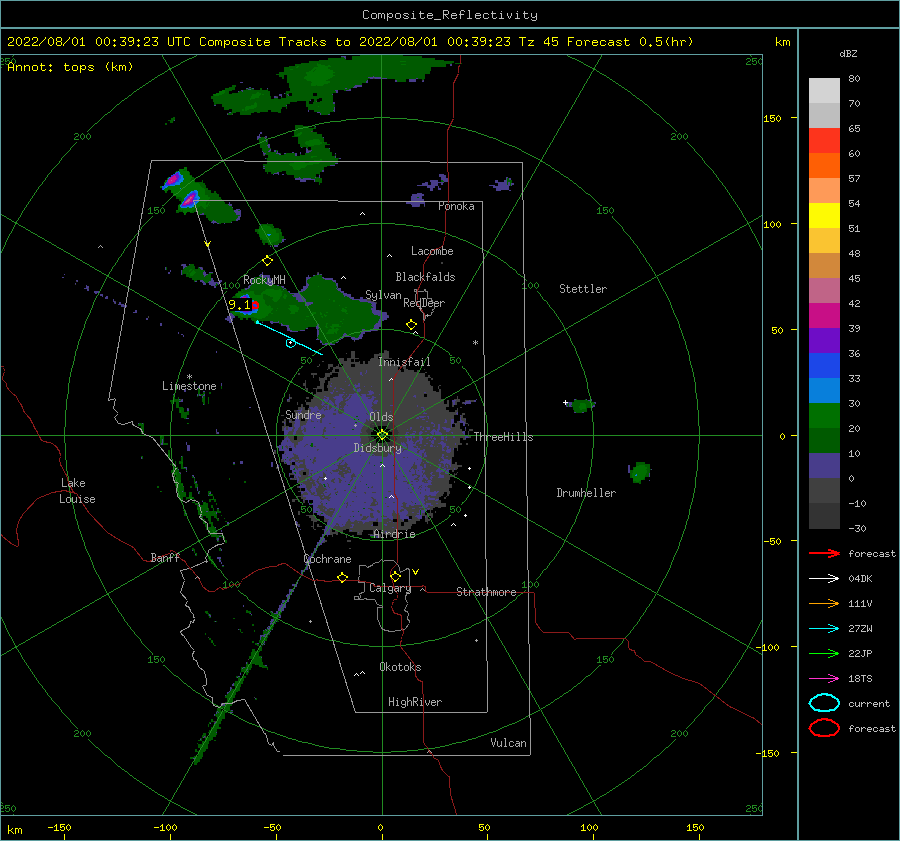Select the cyan storm track line
900x841 pixels.
tap(289, 338)
